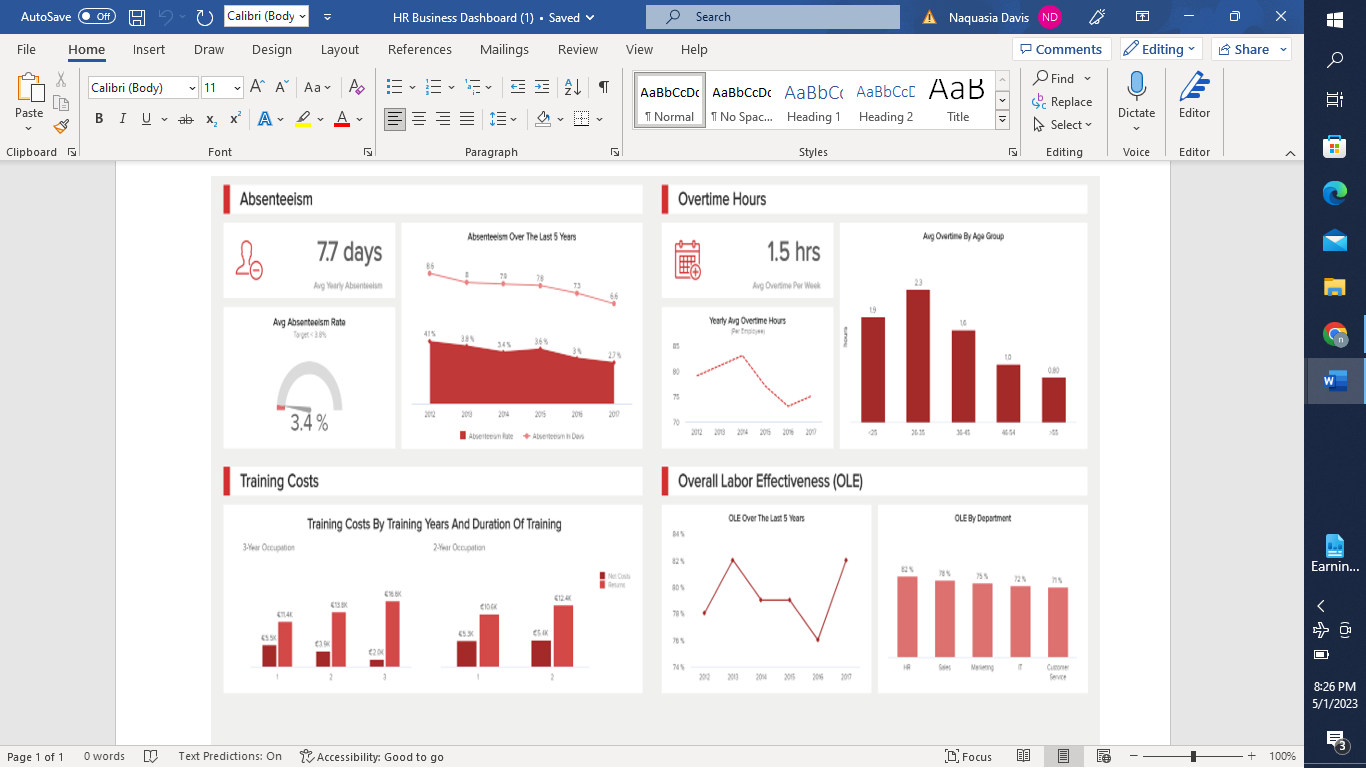The image size is (1366, 768).
Task: Open the Review tab
Action: [578, 49]
